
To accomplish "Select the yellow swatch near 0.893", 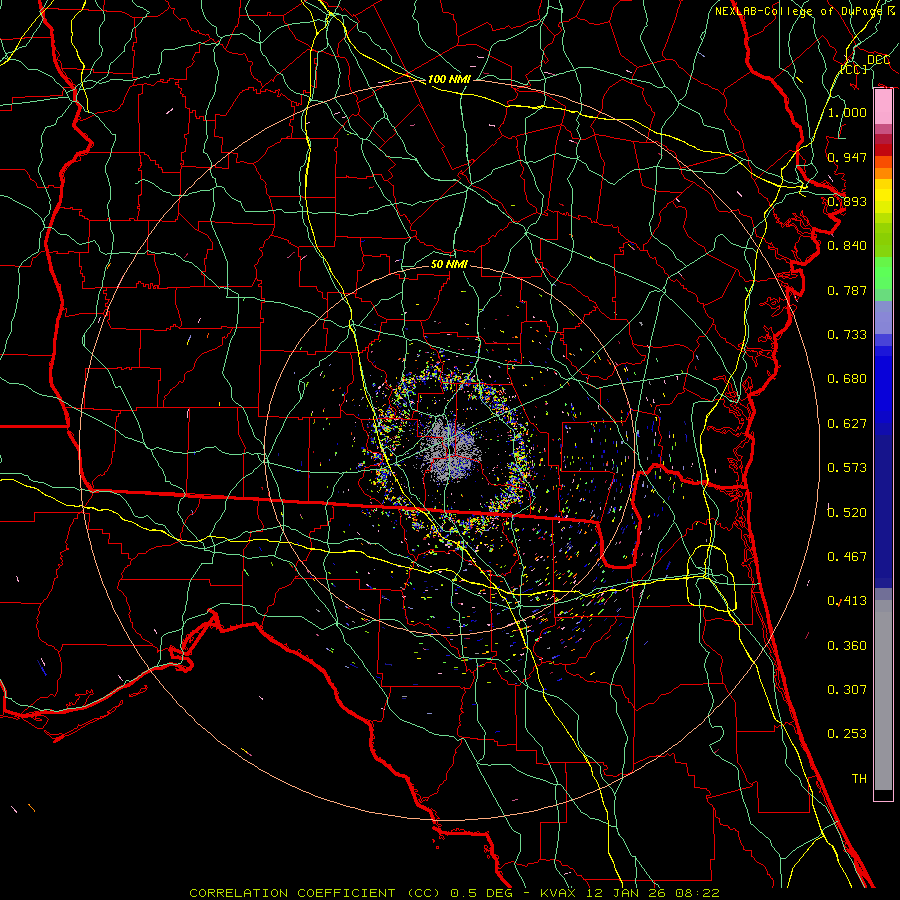I will point(882,200).
